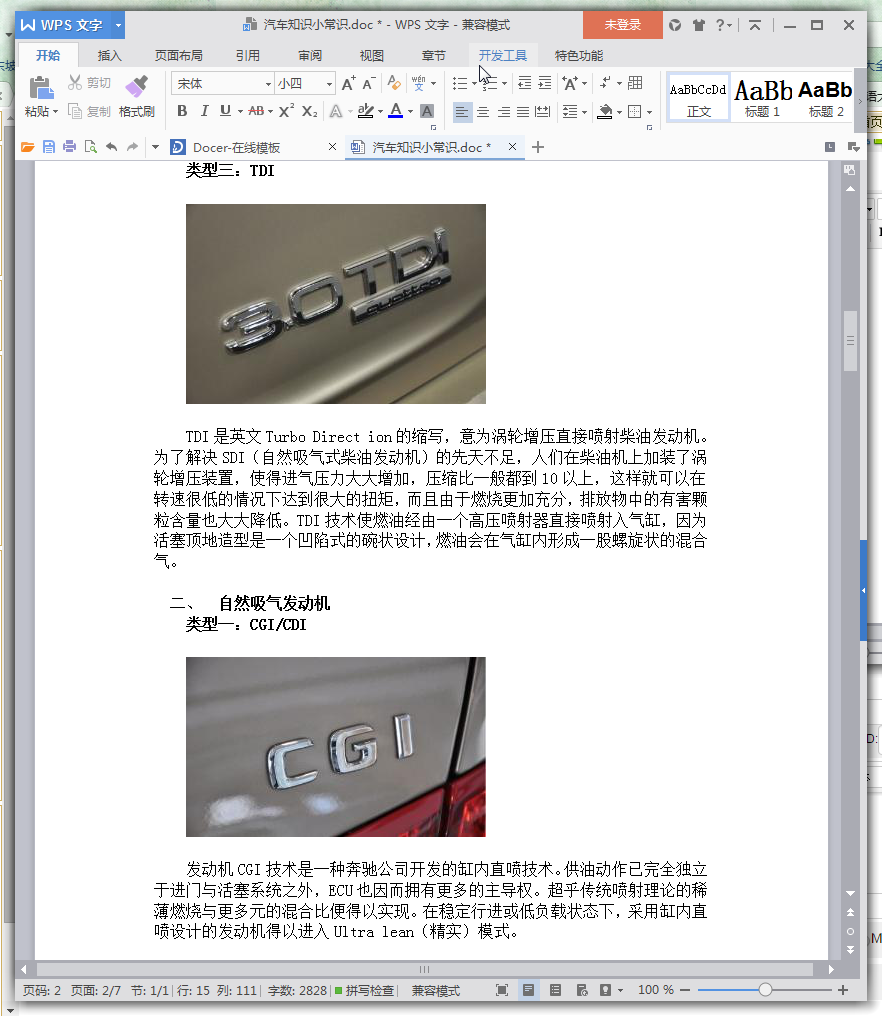Viewport: 882px width, 1016px height.
Task: Select web layout view icon in status bar
Action: tap(582, 990)
